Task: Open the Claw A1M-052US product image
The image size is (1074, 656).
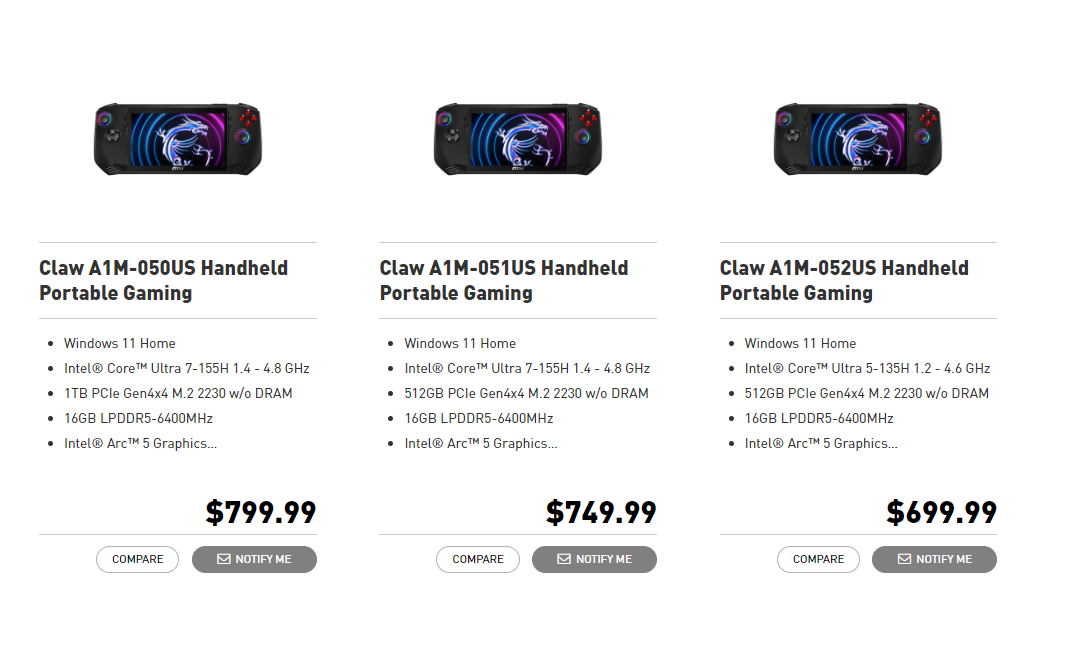Action: coord(858,138)
